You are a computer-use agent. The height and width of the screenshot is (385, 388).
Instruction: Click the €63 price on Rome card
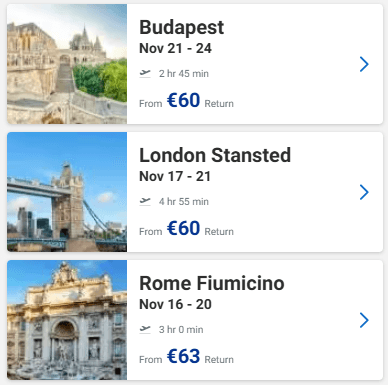(183, 356)
